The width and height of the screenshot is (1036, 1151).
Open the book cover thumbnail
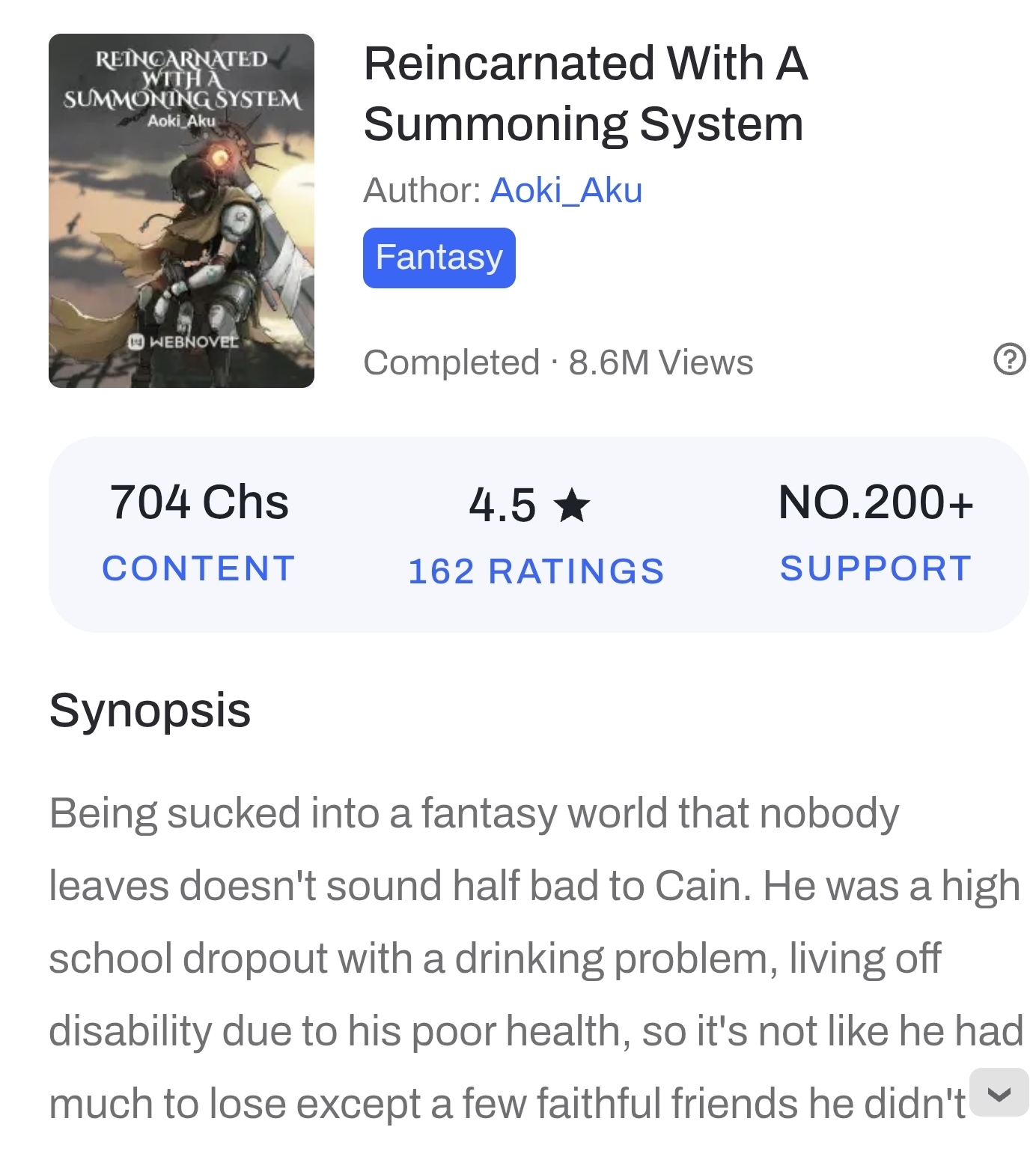click(181, 210)
